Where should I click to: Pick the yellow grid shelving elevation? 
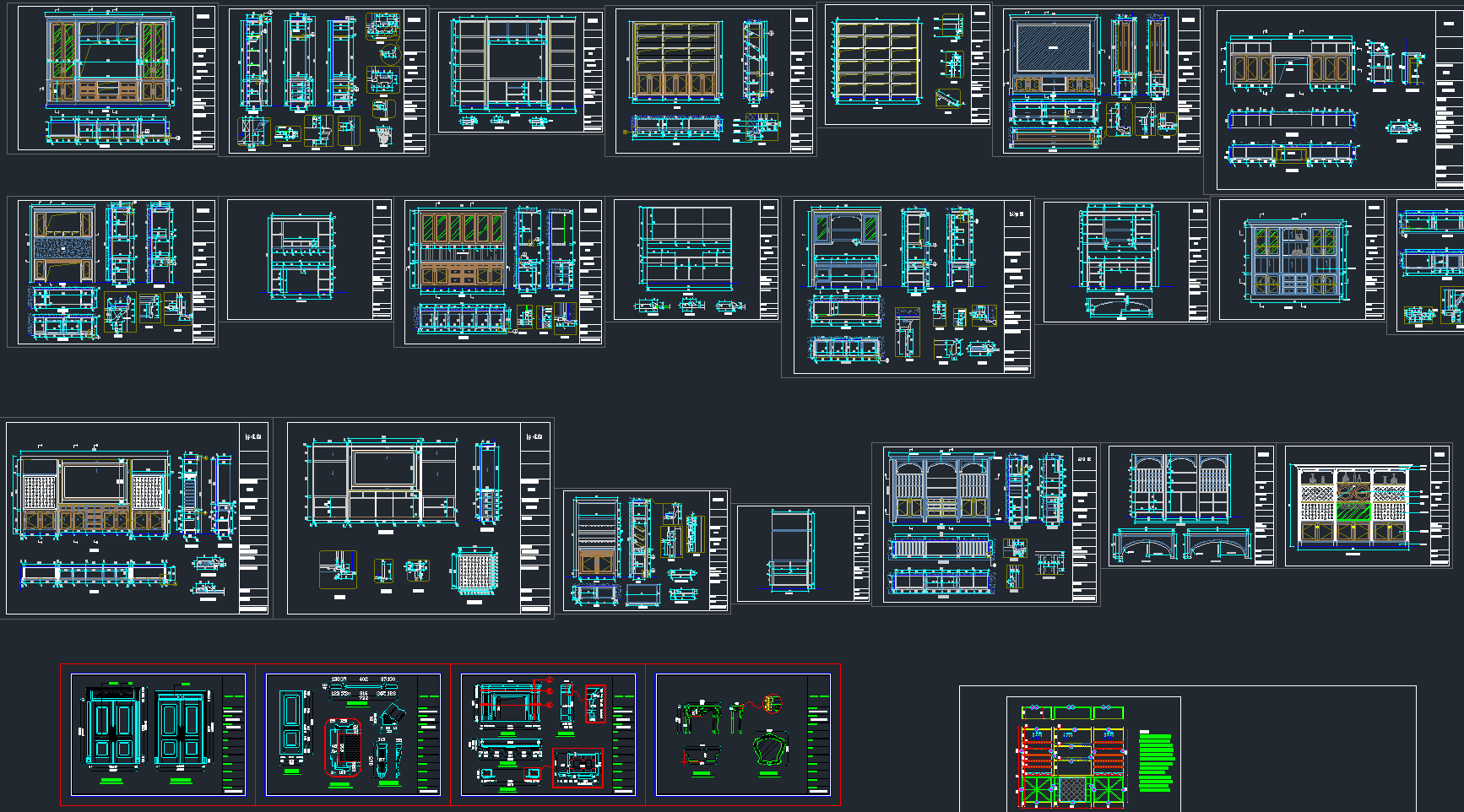point(876,62)
